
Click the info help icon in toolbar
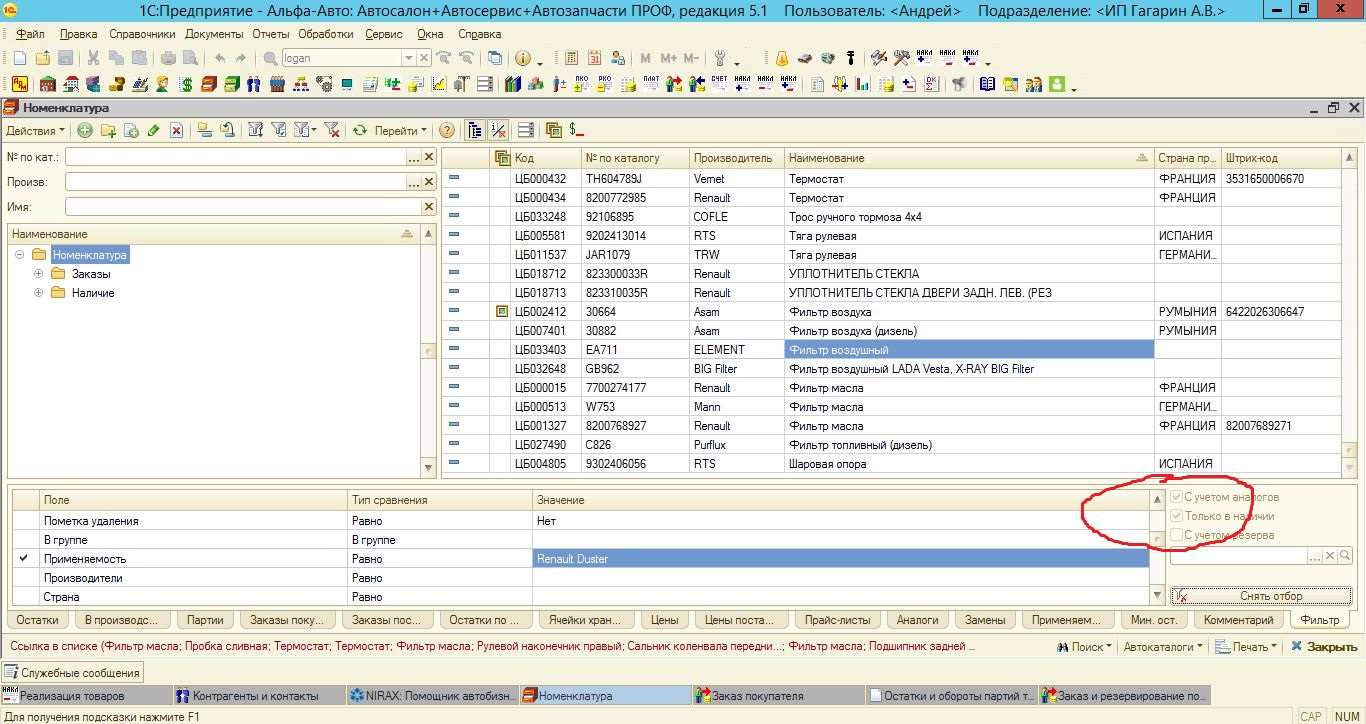tap(522, 58)
